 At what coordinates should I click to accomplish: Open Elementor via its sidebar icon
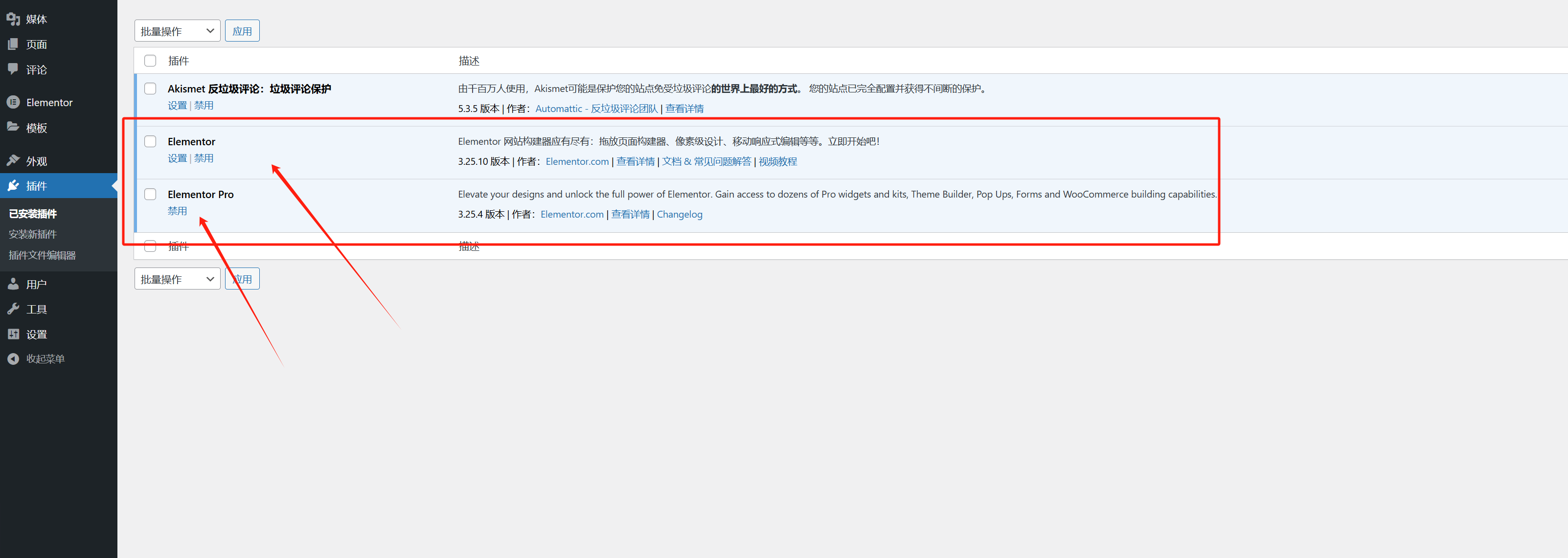[13, 102]
